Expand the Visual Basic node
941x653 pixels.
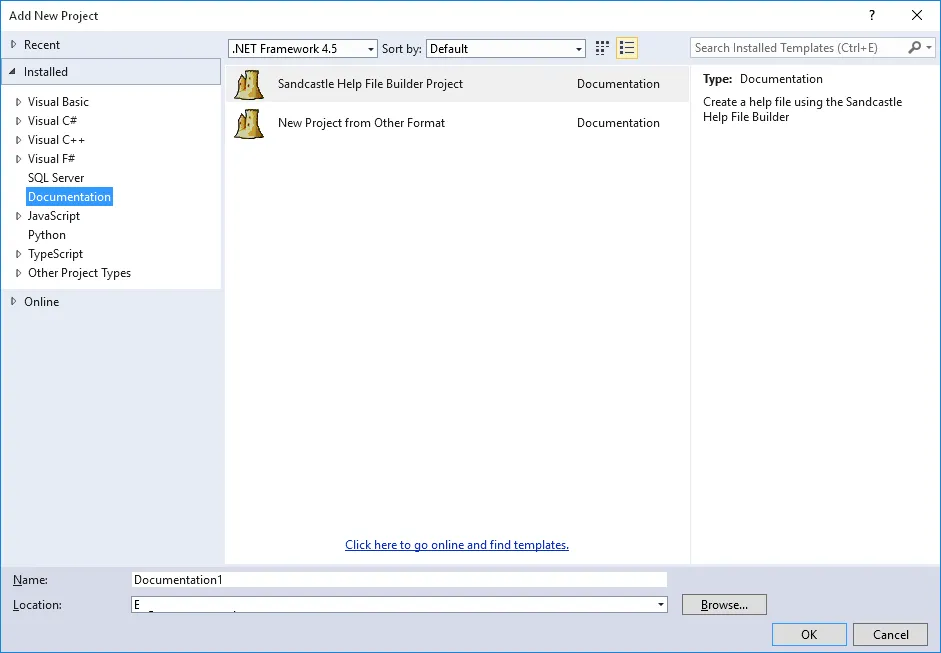[x=18, y=102]
